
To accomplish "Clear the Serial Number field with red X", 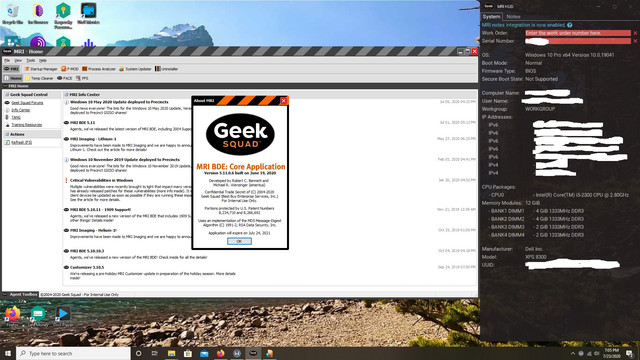I will coord(635,41).
